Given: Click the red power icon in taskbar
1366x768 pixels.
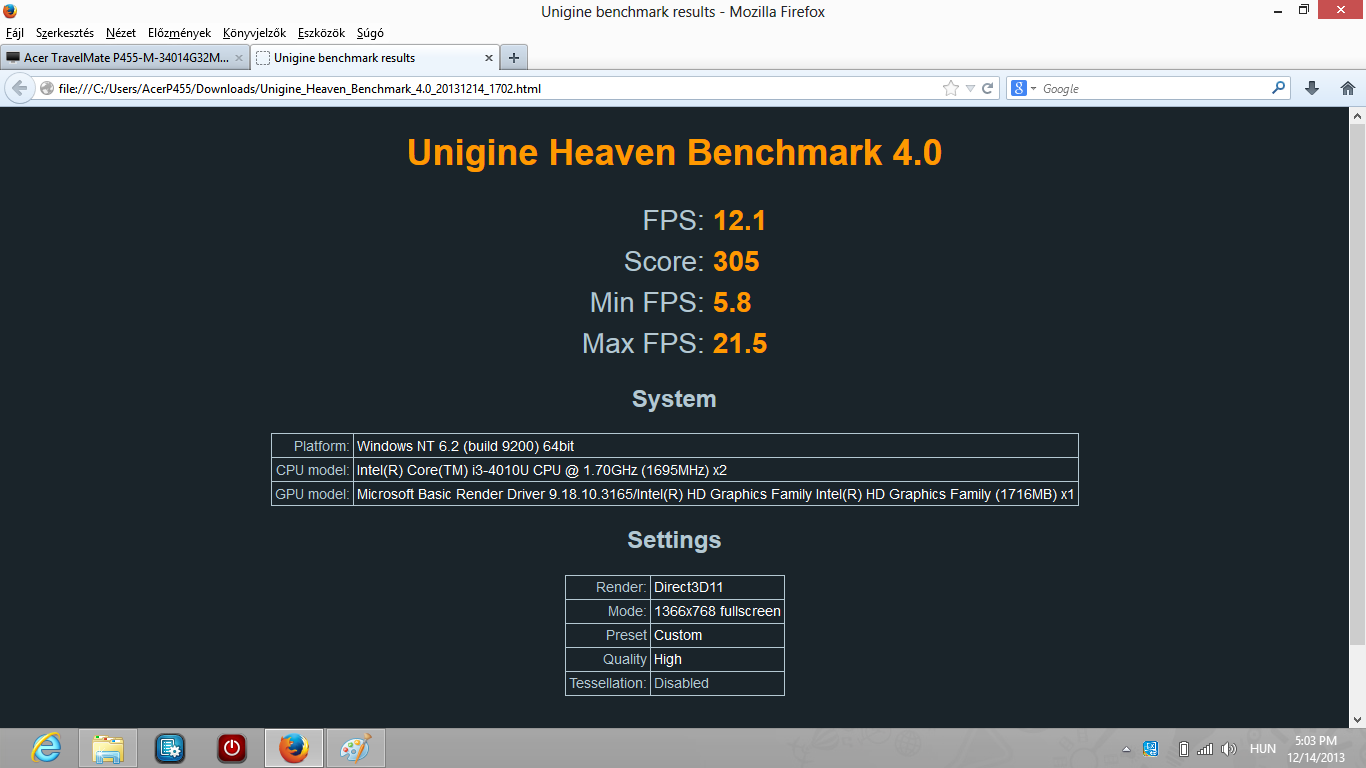Looking at the screenshot, I should pos(231,748).
